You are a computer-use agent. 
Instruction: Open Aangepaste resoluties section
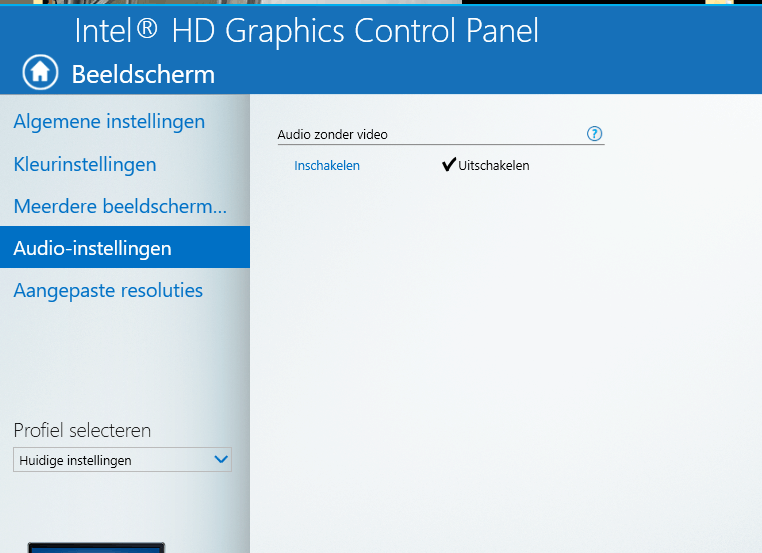pyautogui.click(x=108, y=291)
